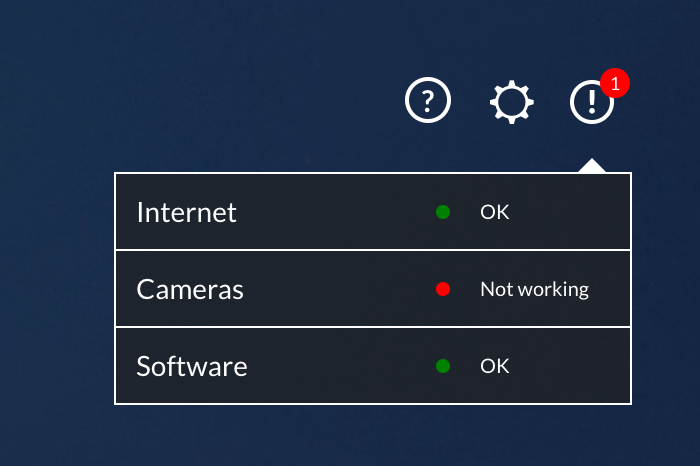This screenshot has width=700, height=466.
Task: Click the red status dot for Cameras
Action: (x=443, y=289)
